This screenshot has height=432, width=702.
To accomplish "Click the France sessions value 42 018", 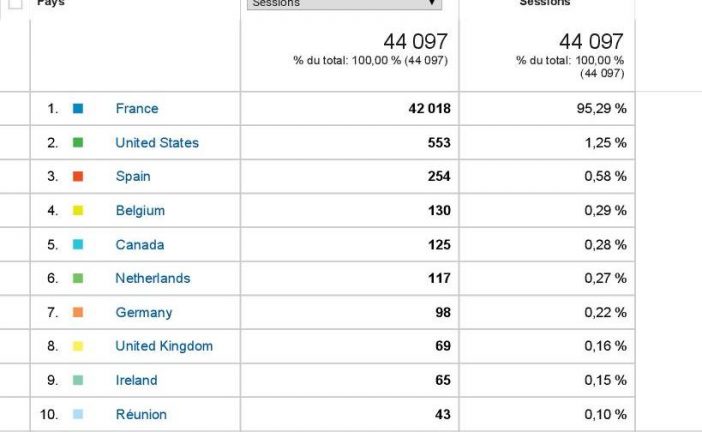I will click(x=429, y=109).
